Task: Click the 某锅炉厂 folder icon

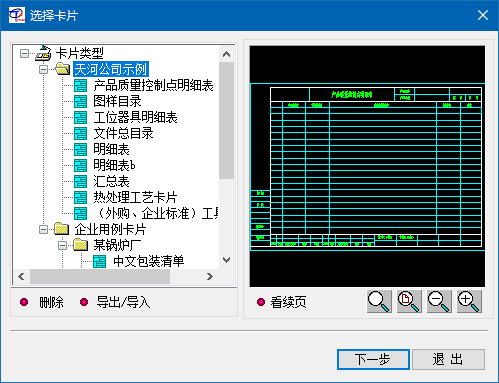Action: coord(81,245)
